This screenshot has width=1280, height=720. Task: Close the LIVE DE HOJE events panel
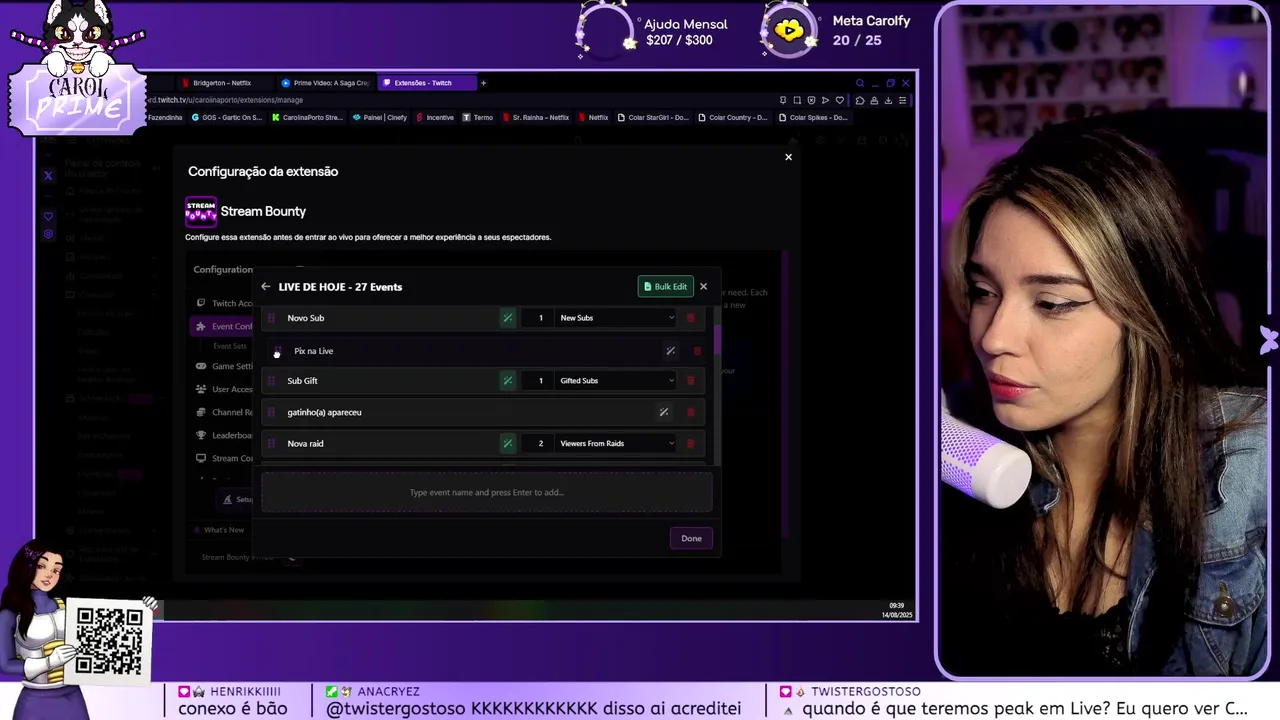[703, 287]
